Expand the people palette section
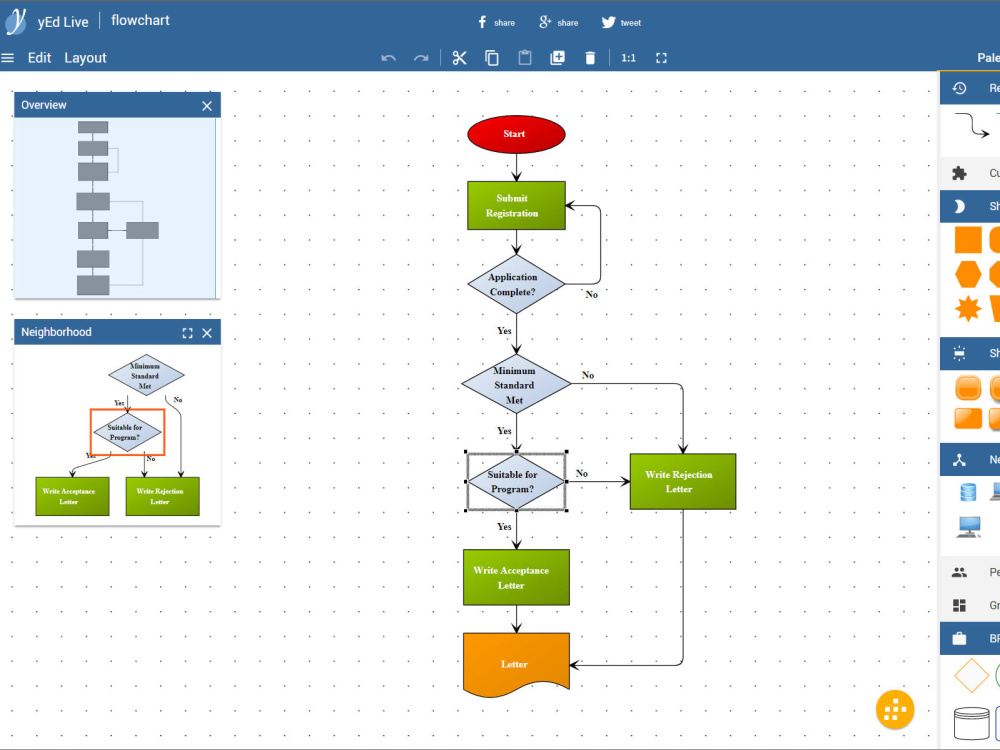 pos(970,572)
